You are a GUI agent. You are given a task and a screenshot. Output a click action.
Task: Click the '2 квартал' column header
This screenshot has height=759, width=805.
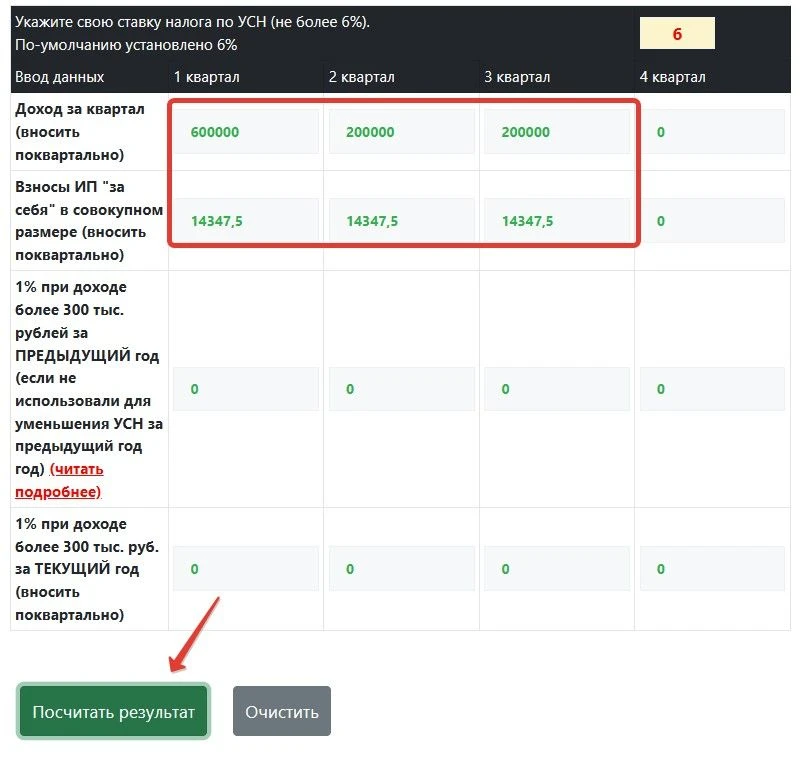point(361,77)
